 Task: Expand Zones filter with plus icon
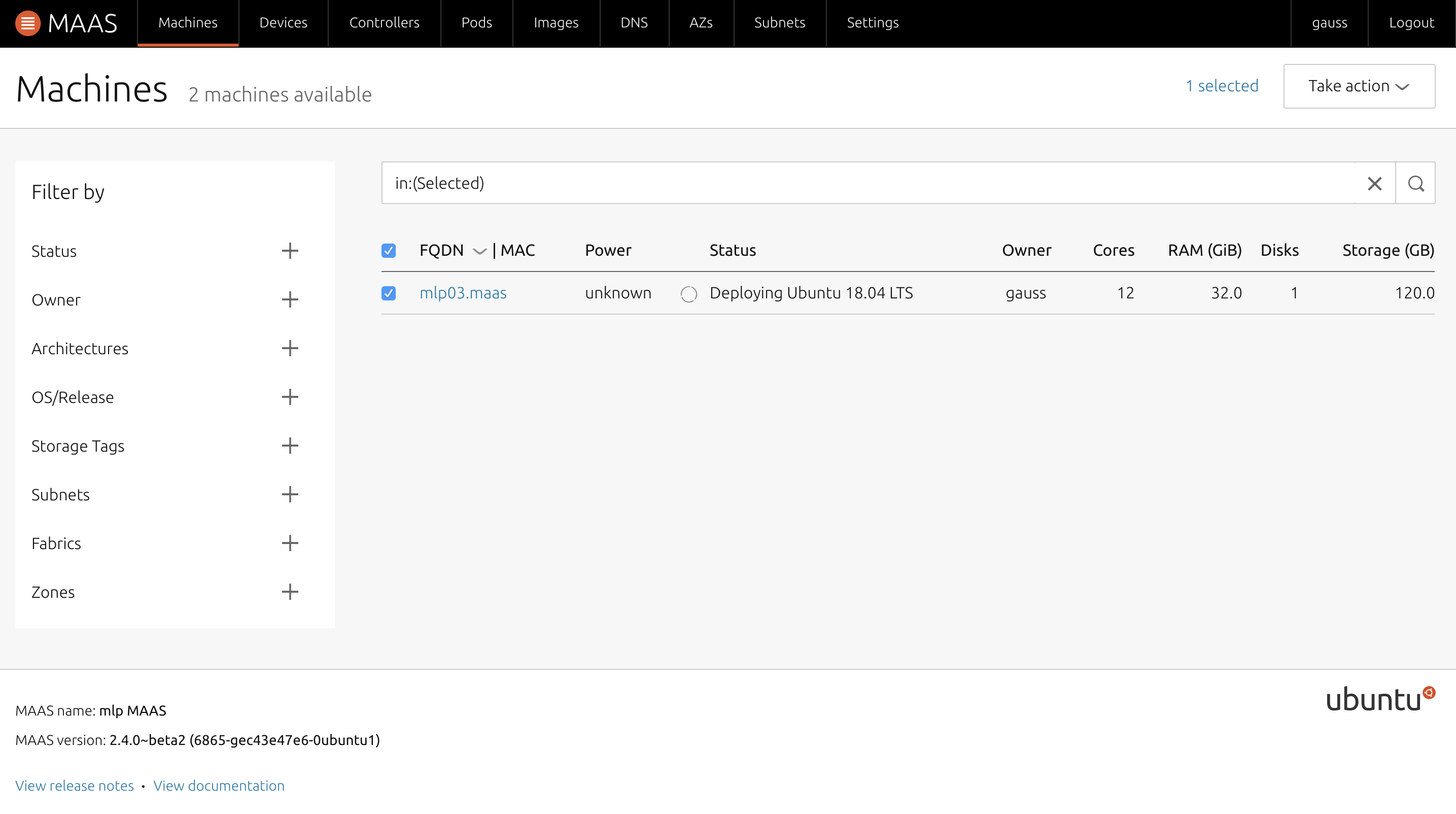[290, 592]
